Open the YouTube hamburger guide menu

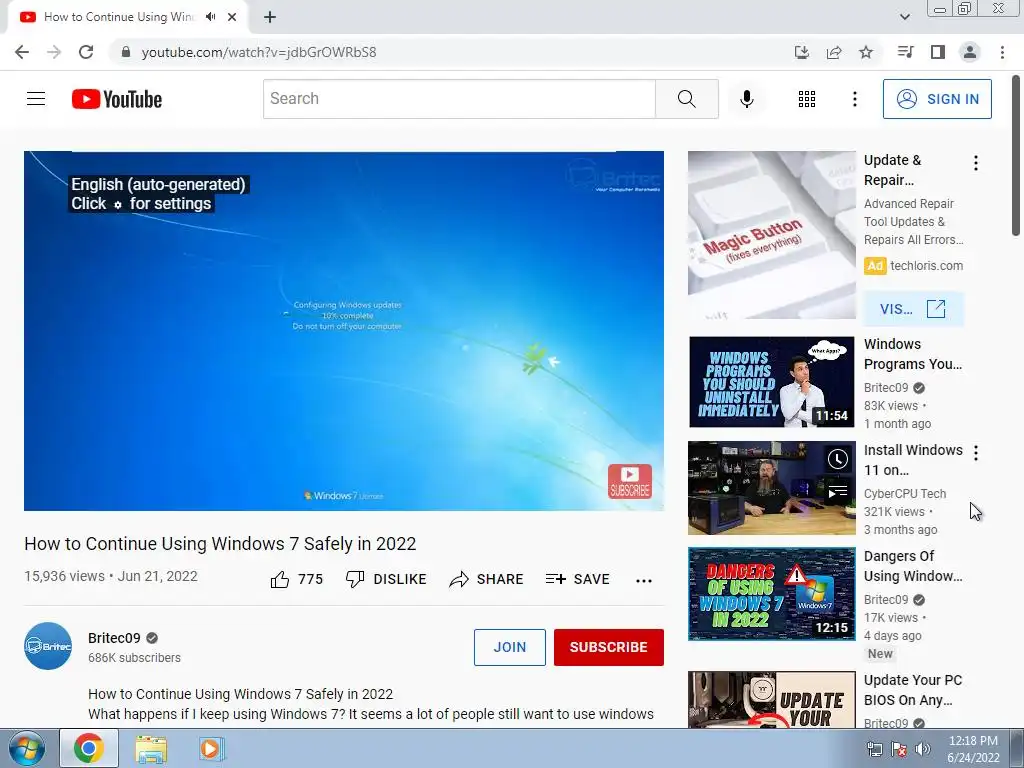point(36,99)
